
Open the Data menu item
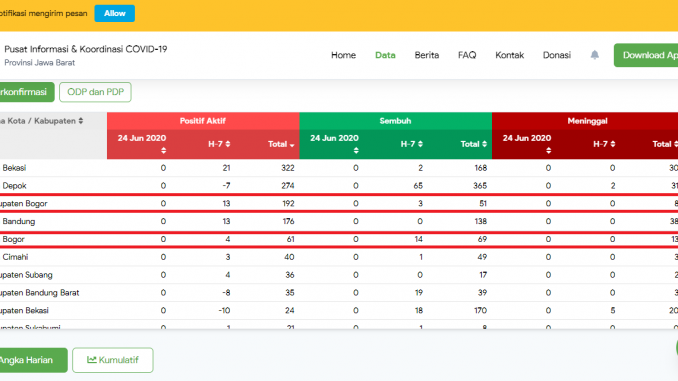pos(385,55)
